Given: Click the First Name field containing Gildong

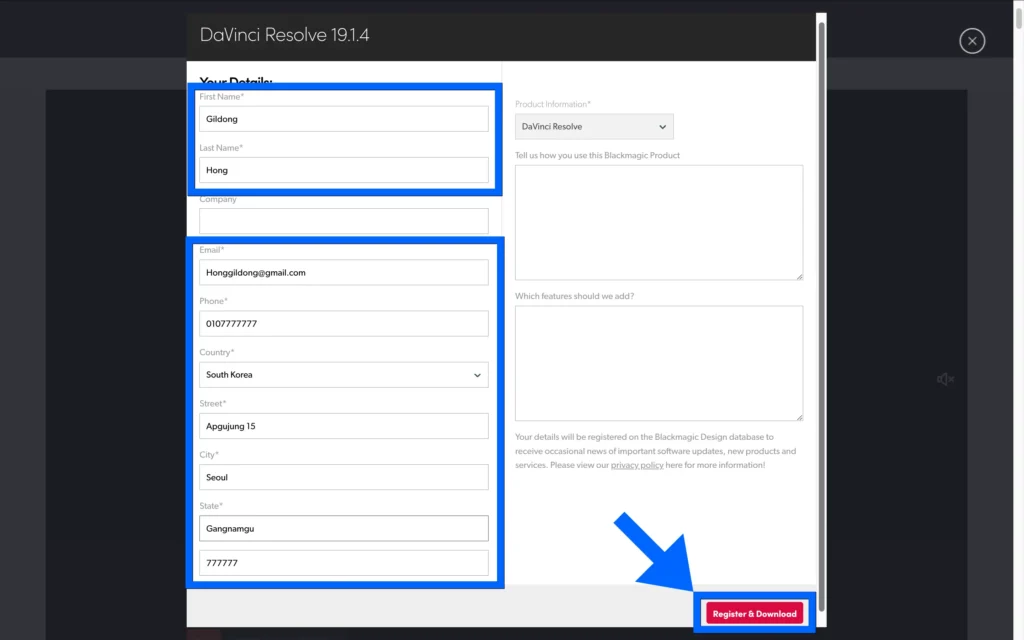Looking at the screenshot, I should point(344,119).
